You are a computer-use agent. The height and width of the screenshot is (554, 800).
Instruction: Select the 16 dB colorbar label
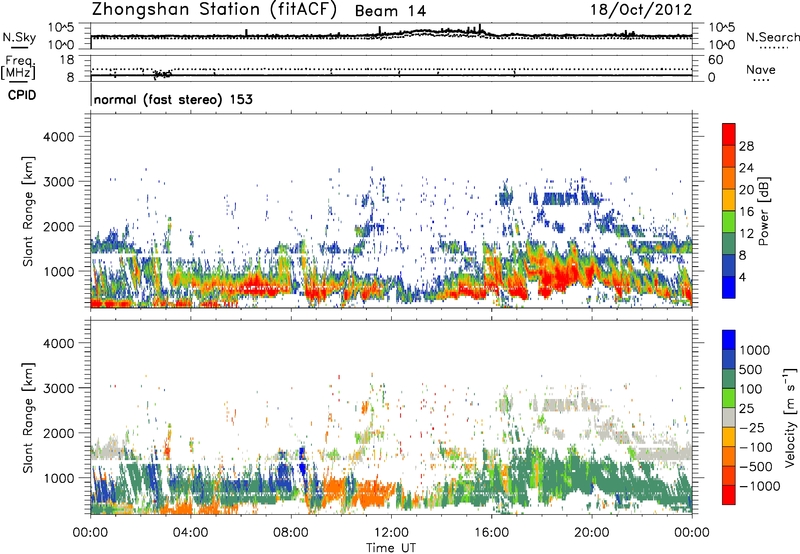coord(746,212)
